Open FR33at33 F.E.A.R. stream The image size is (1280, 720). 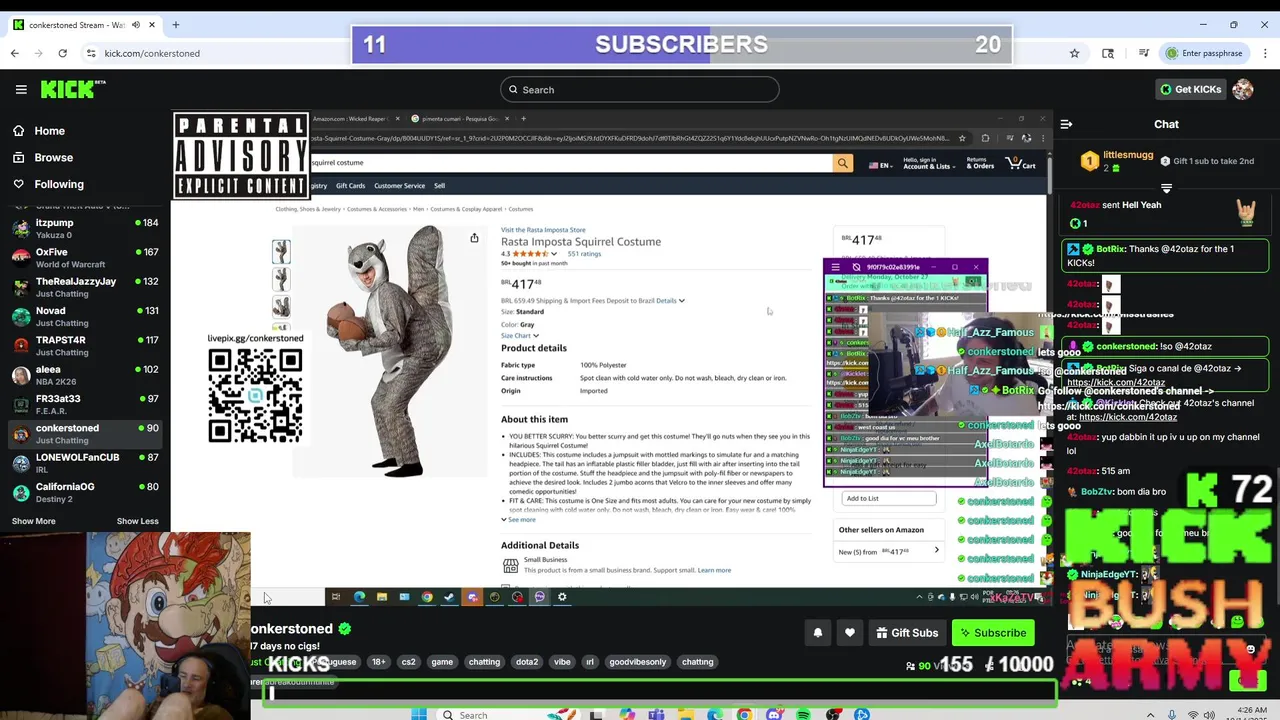pyautogui.click(x=85, y=404)
